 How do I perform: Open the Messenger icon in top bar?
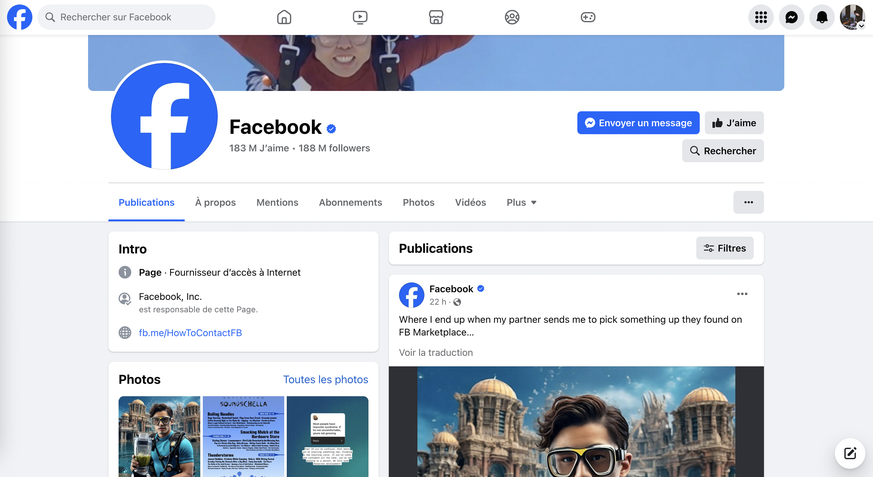click(791, 17)
